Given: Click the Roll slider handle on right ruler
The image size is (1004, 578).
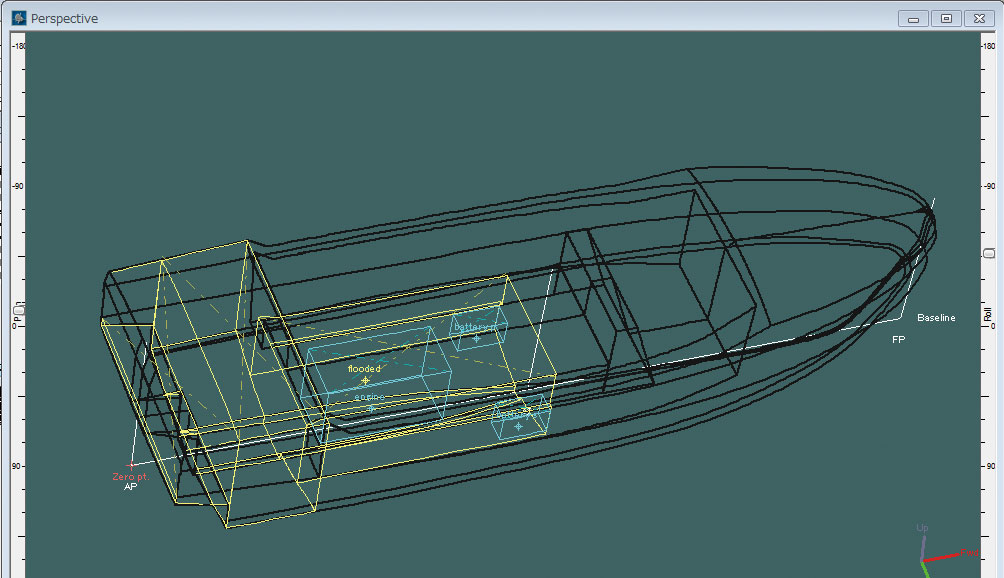Looking at the screenshot, I should (989, 253).
